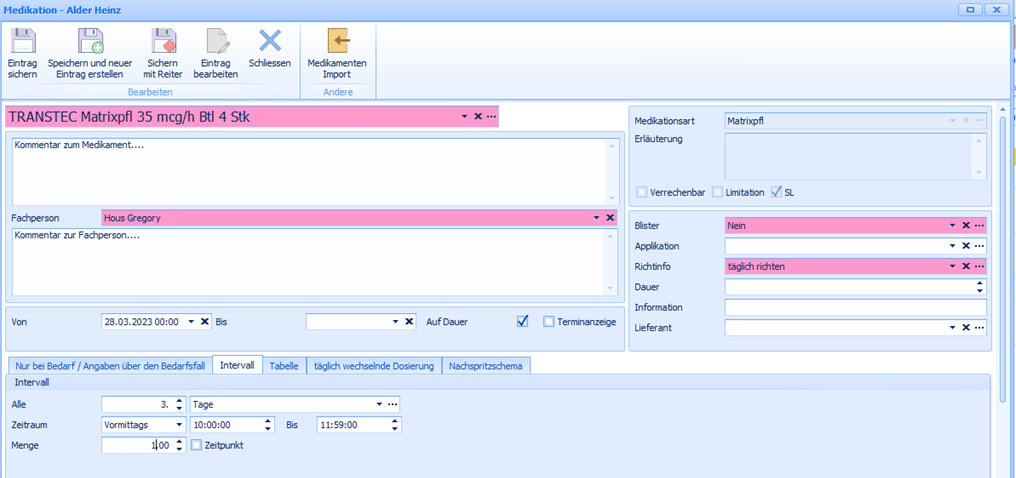Screen dimensions: 1016x478
Task: Click the ellipsis button next to Blister
Action: [980, 226]
